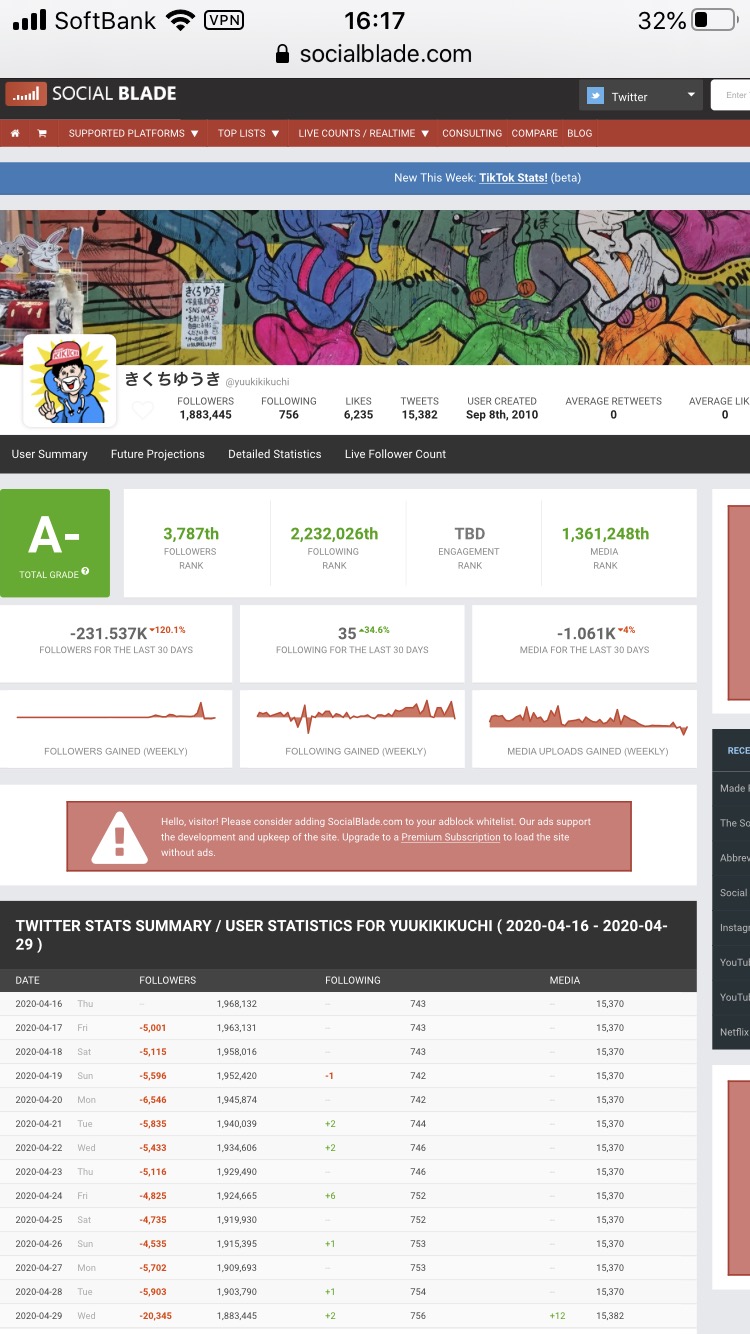Tap the lock icon in the address bar

pyautogui.click(x=283, y=54)
